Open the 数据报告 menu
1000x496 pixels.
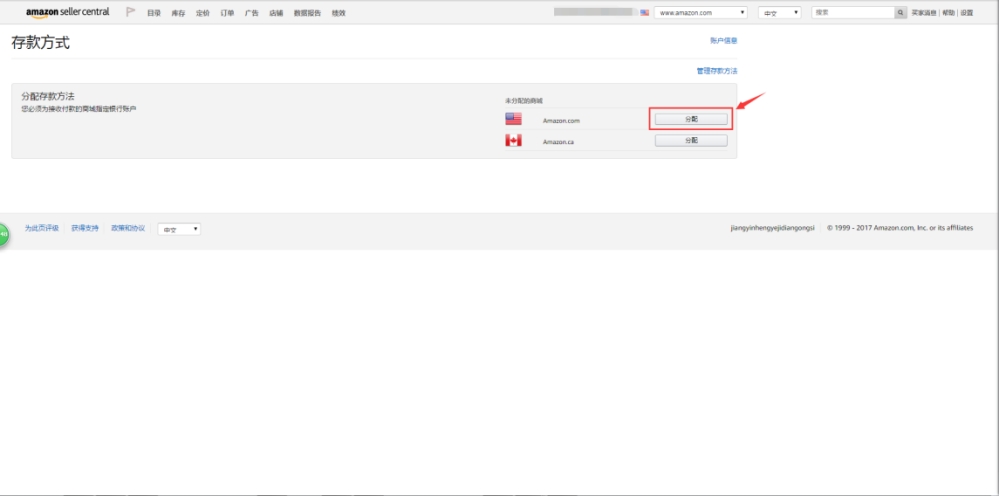(x=307, y=13)
